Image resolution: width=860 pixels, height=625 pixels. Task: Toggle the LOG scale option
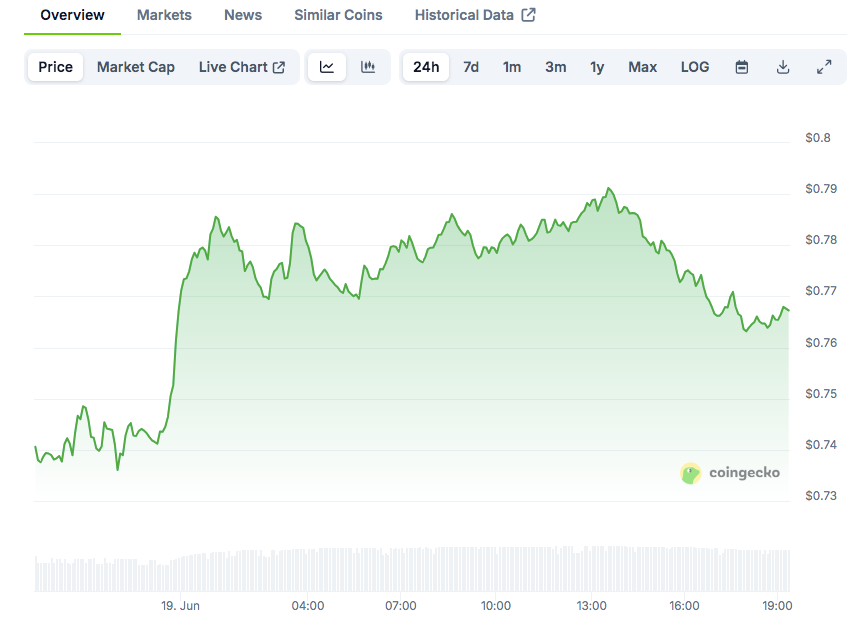pos(695,67)
